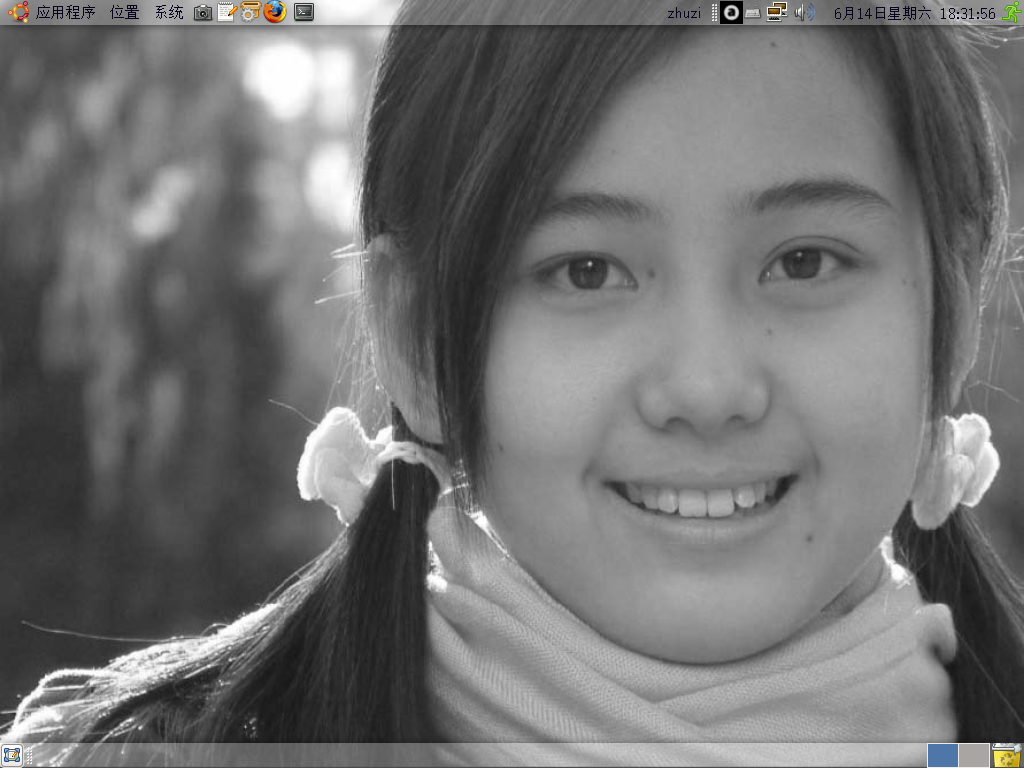Click the dotted applet handle beside zhuzi
Screen dimensions: 1024x768
coord(714,12)
